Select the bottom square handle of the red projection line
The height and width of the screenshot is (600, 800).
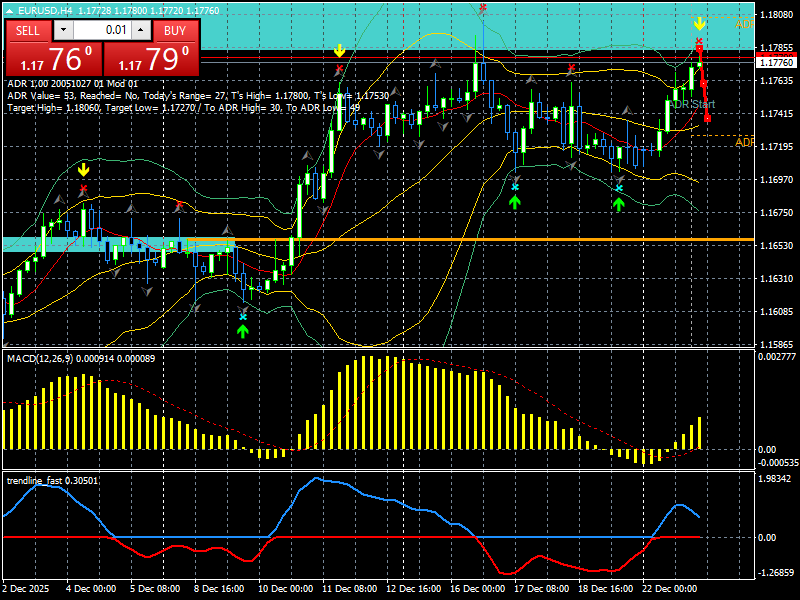[x=708, y=119]
